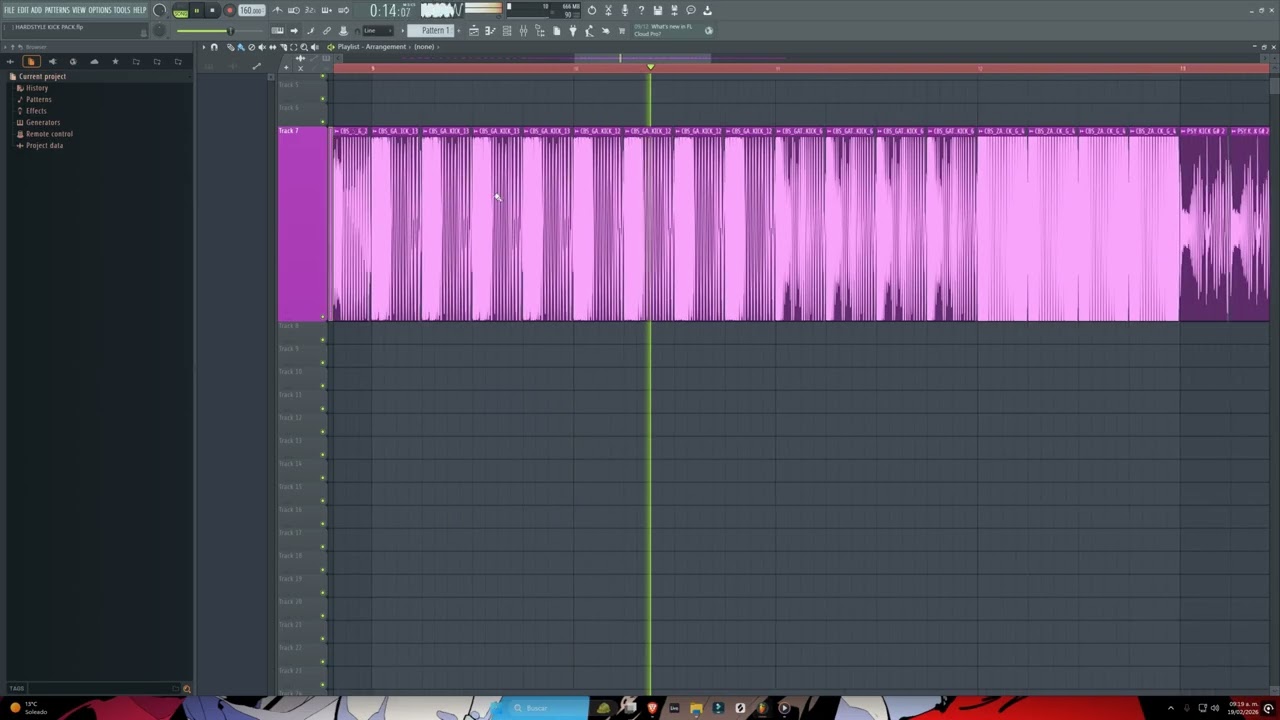Image resolution: width=1280 pixels, height=720 pixels.
Task: Select the favorites star browser tab
Action: pos(115,62)
